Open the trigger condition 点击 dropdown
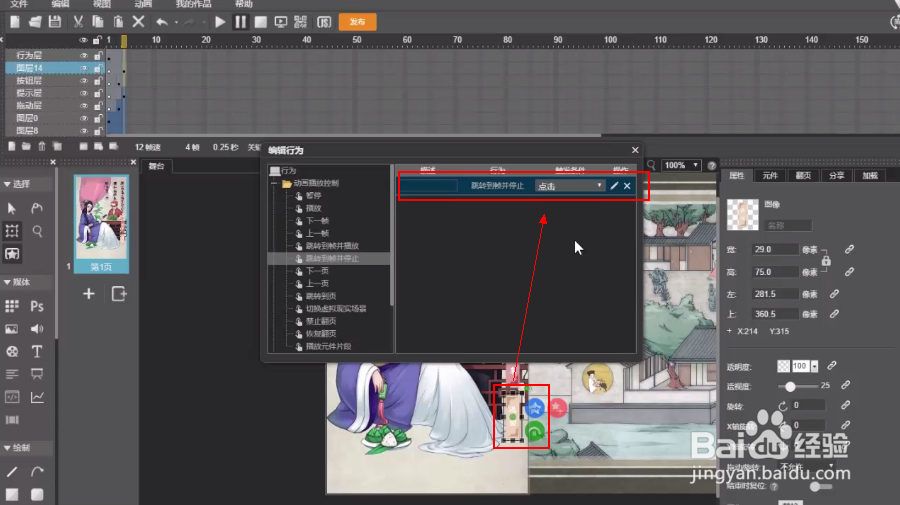This screenshot has width=900, height=505. pyautogui.click(x=570, y=185)
